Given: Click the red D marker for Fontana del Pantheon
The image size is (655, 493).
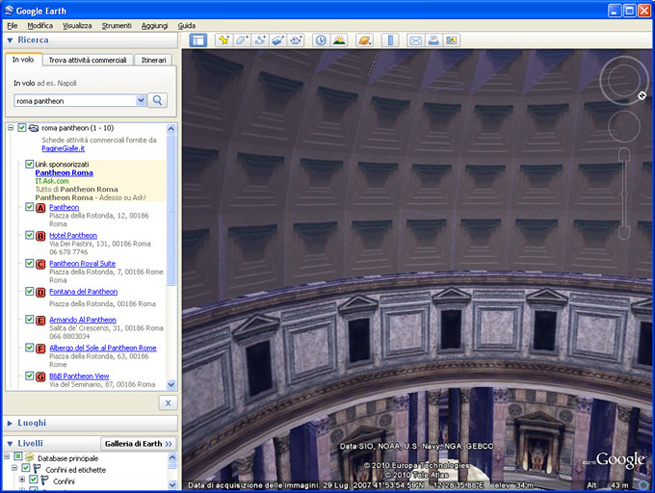Looking at the screenshot, I should pyautogui.click(x=41, y=292).
